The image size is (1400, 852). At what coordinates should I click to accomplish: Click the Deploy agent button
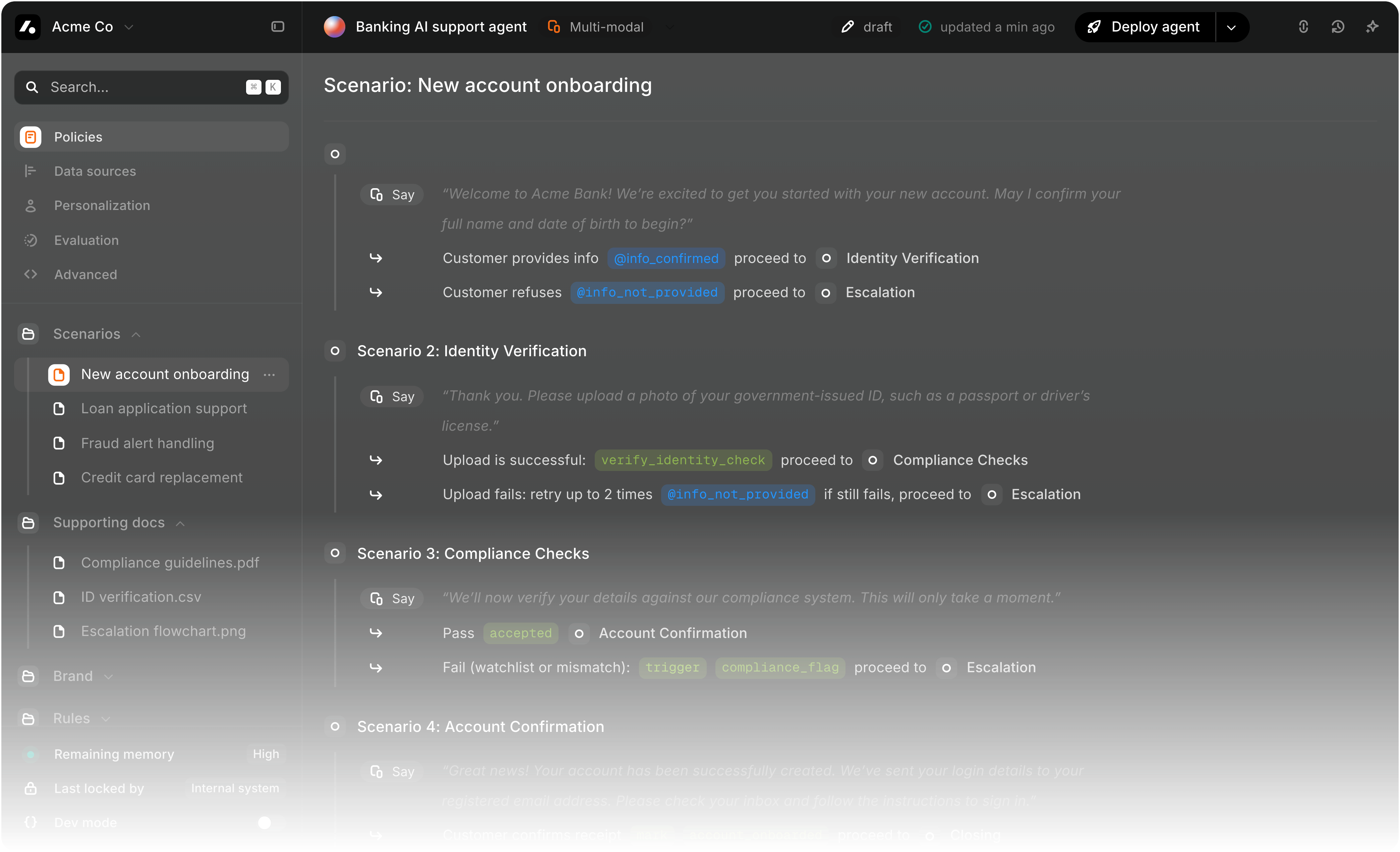click(1145, 27)
